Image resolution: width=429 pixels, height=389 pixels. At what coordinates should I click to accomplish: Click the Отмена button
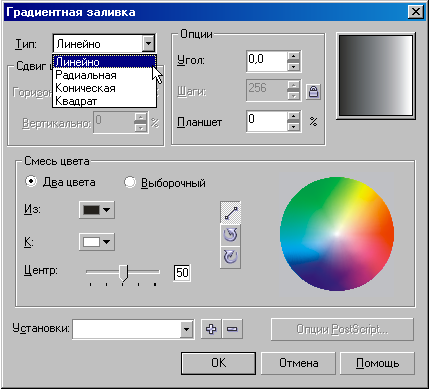point(298,363)
